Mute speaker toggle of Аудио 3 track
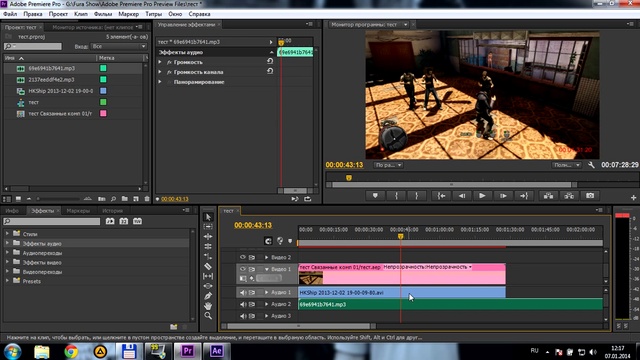This screenshot has width=640, height=360. pos(243,316)
